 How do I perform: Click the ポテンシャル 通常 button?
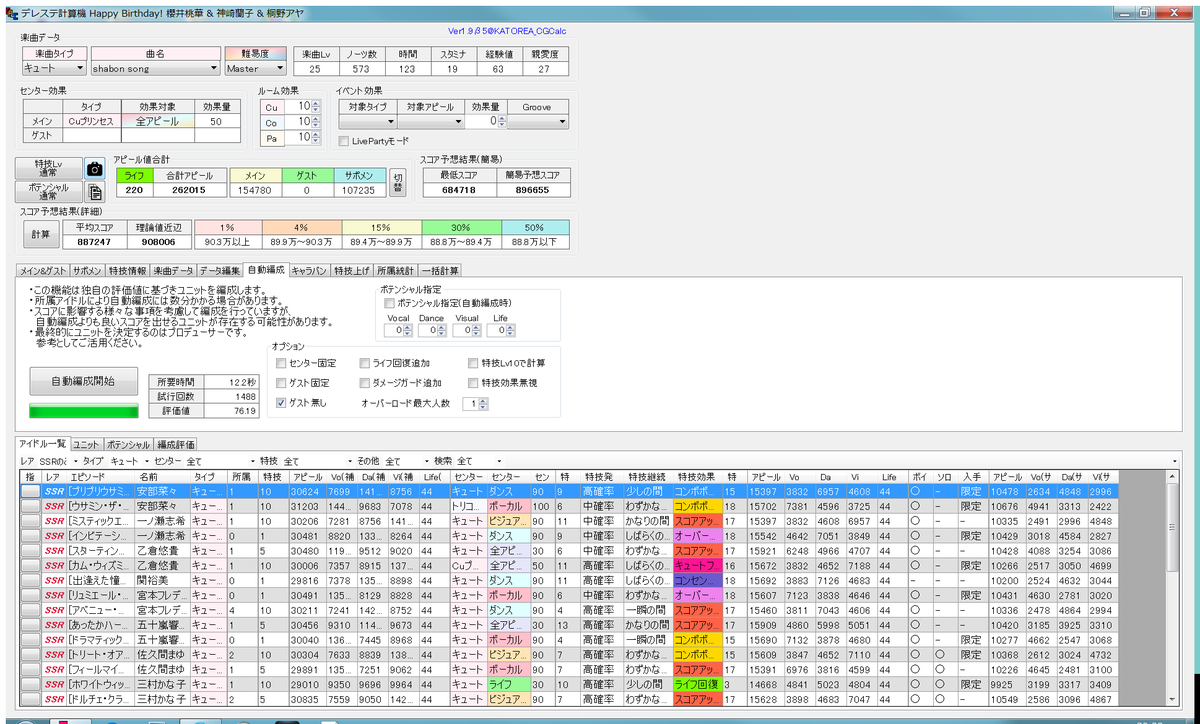coord(48,192)
